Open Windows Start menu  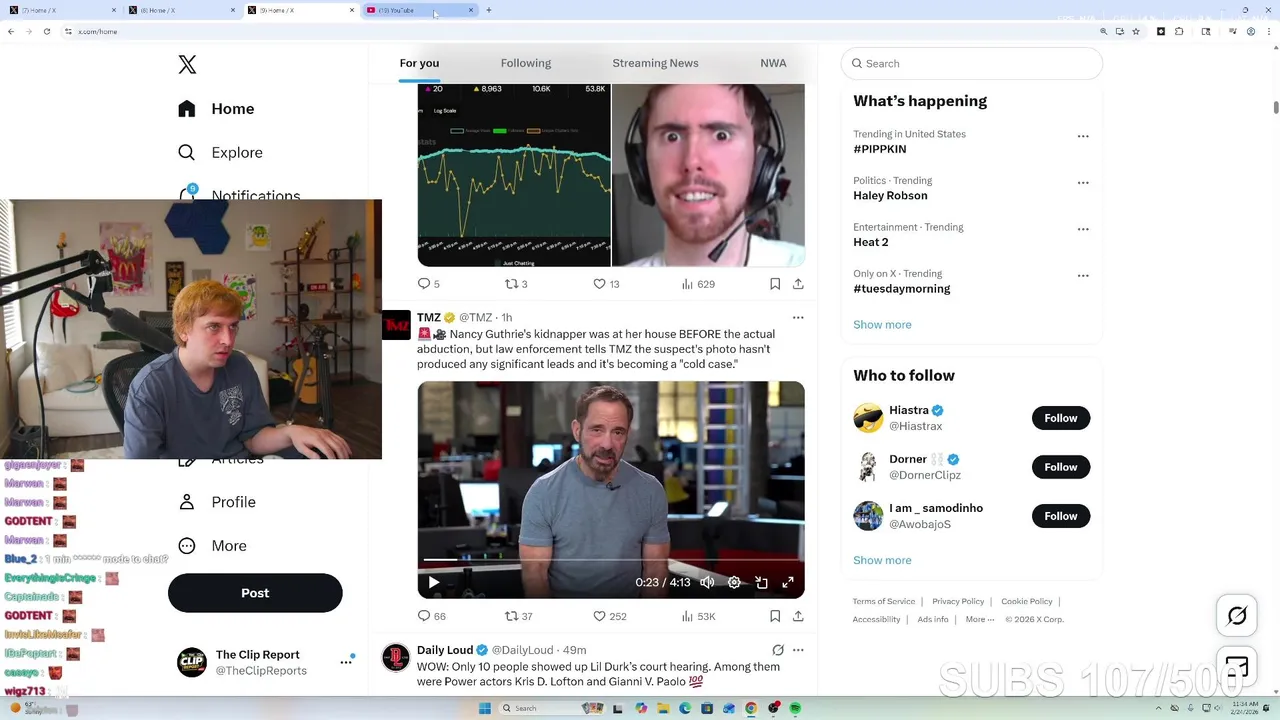click(x=485, y=708)
